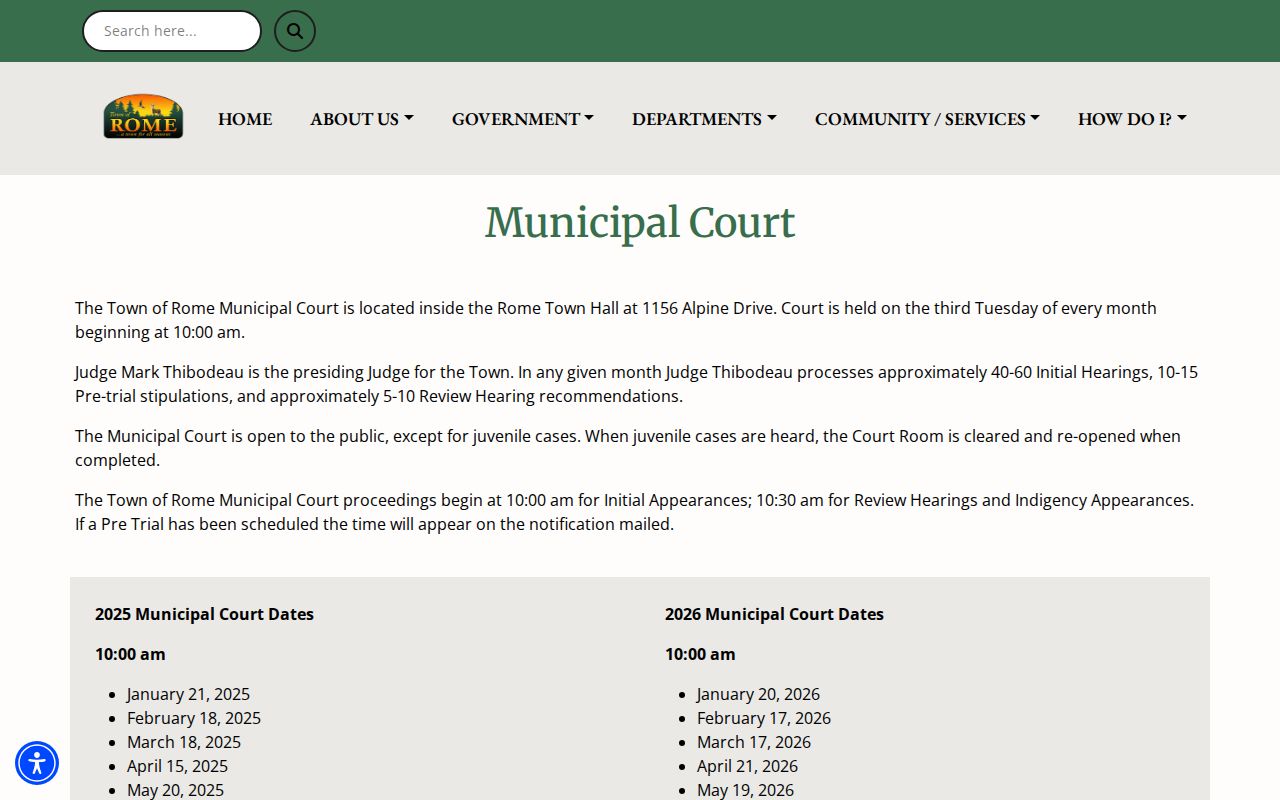The height and width of the screenshot is (800, 1280).
Task: Select the February 18, 2025 court date
Action: (x=194, y=718)
